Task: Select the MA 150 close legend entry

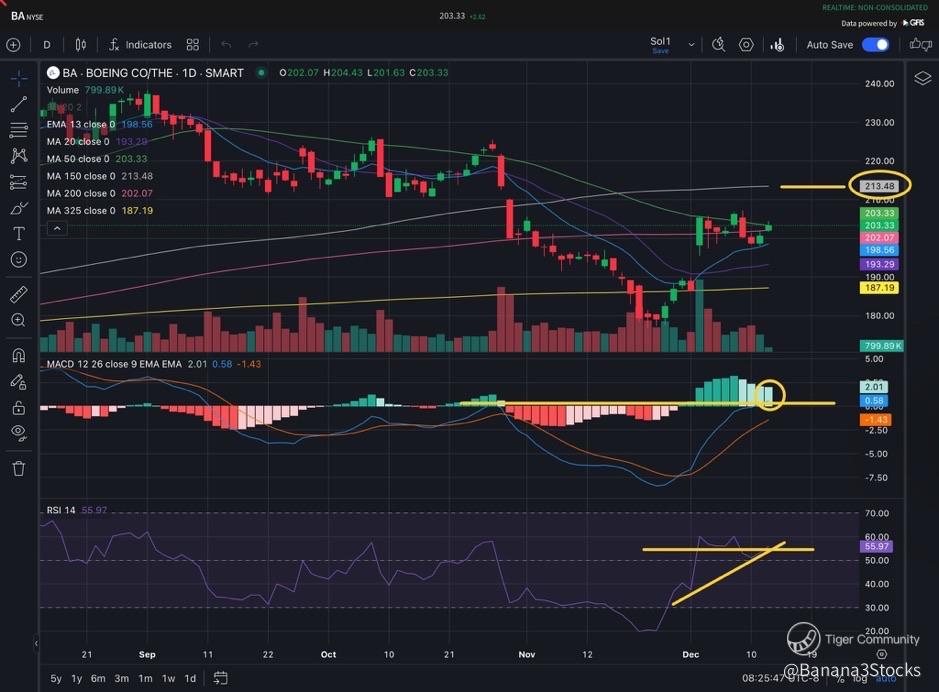Action: pos(99,177)
